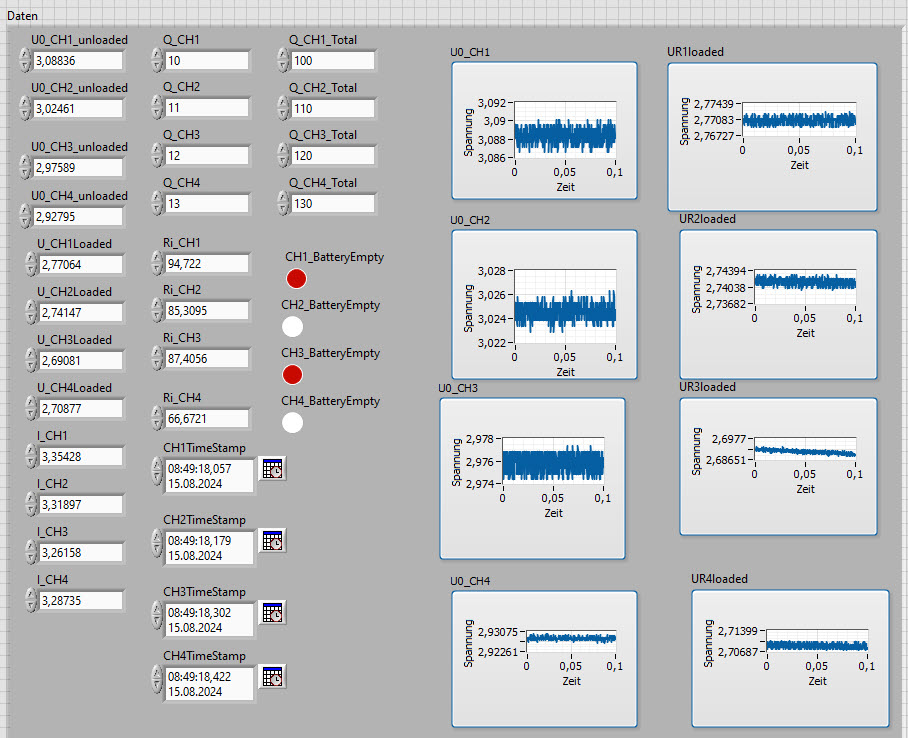Open calendar picker for CH3TimeStamp
Viewport: 908px width, 738px height.
click(272, 612)
